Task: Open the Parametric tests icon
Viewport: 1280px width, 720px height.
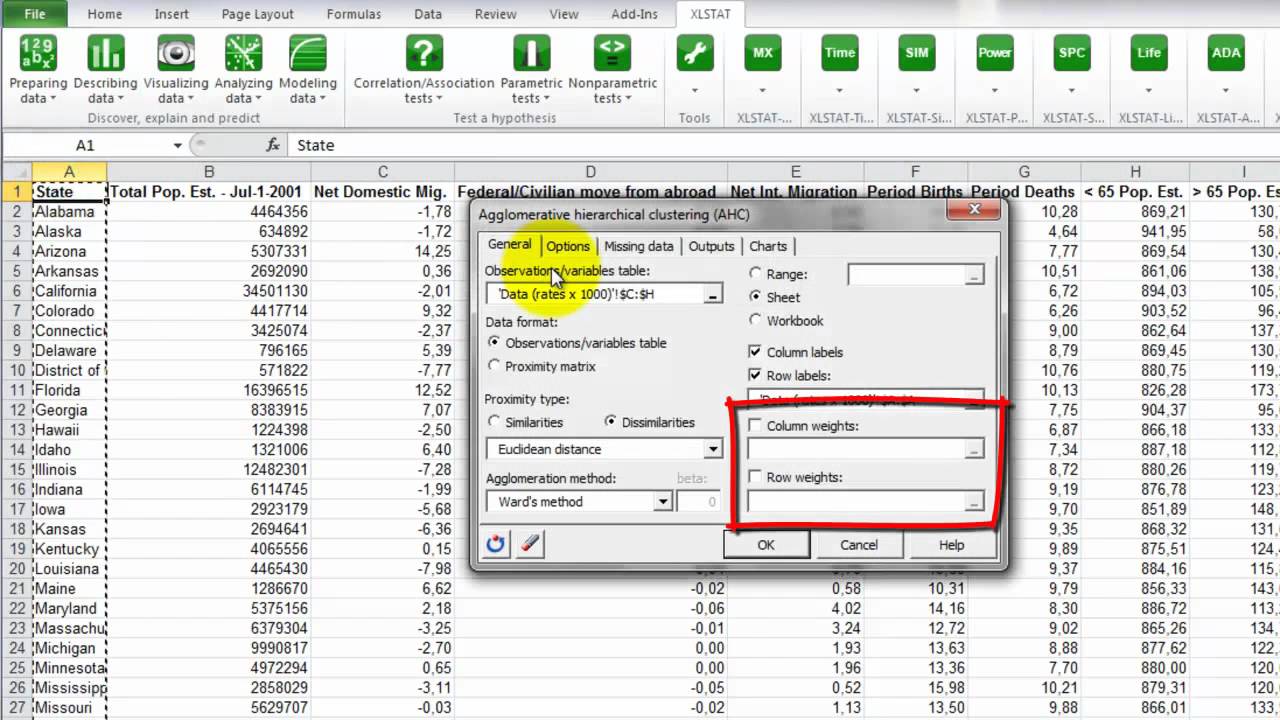Action: click(532, 53)
